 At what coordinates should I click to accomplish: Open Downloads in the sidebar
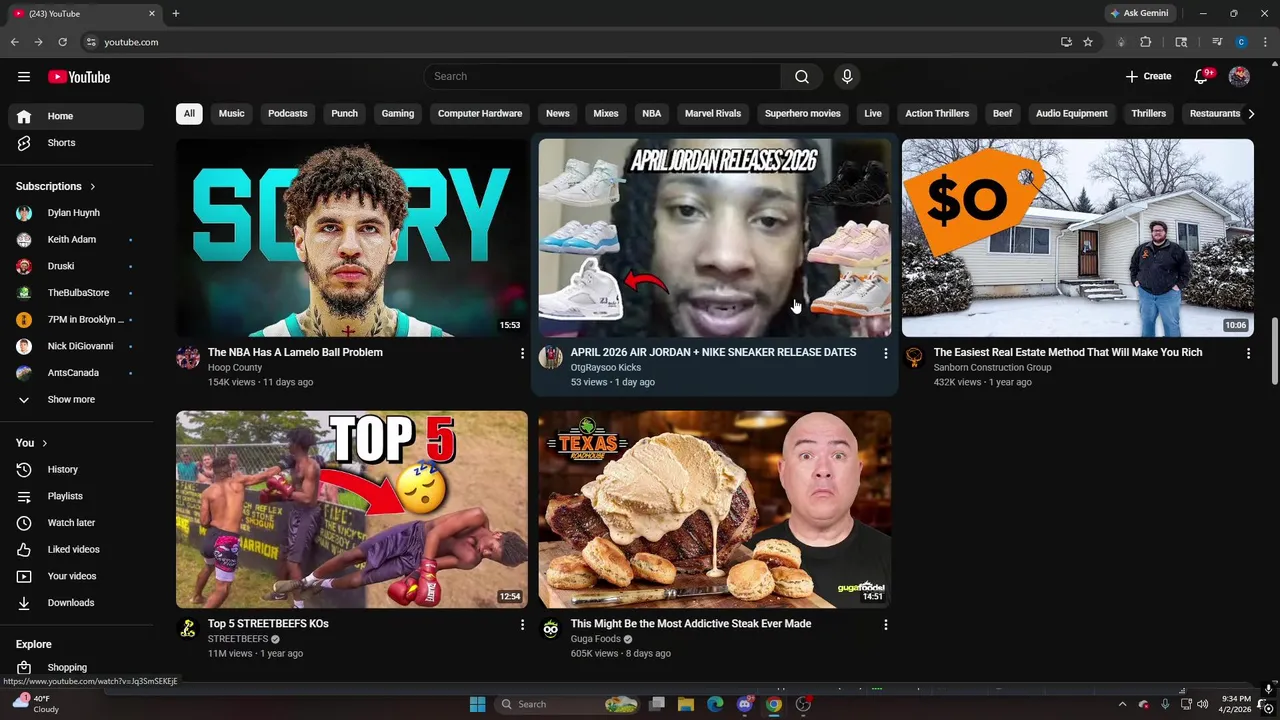(76, 603)
